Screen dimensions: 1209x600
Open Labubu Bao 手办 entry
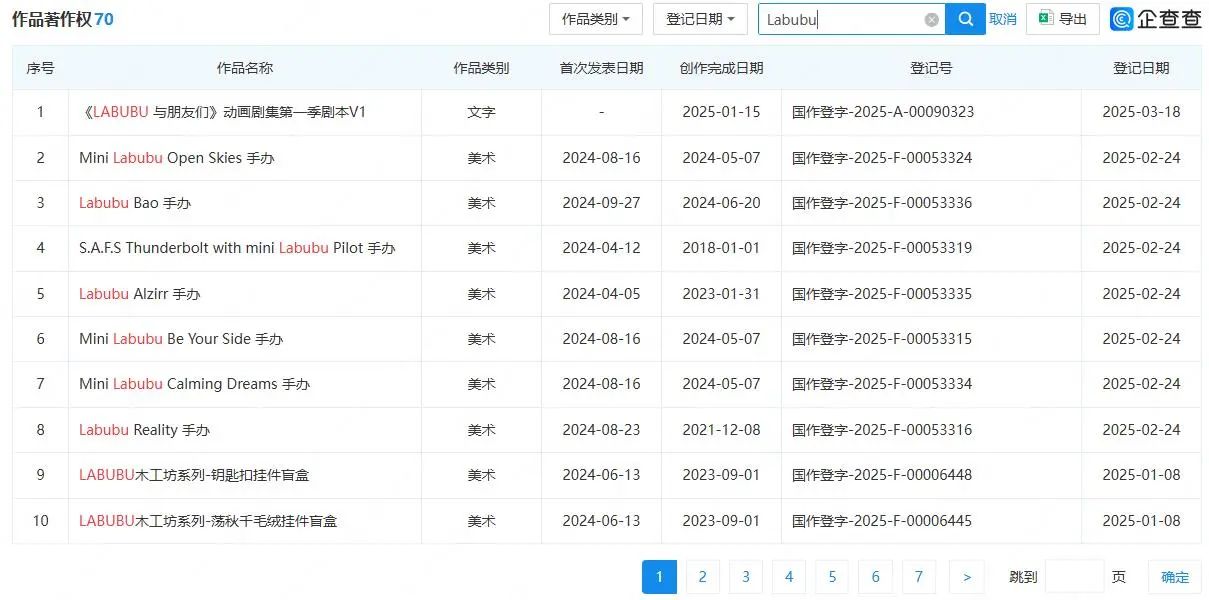[x=135, y=203]
